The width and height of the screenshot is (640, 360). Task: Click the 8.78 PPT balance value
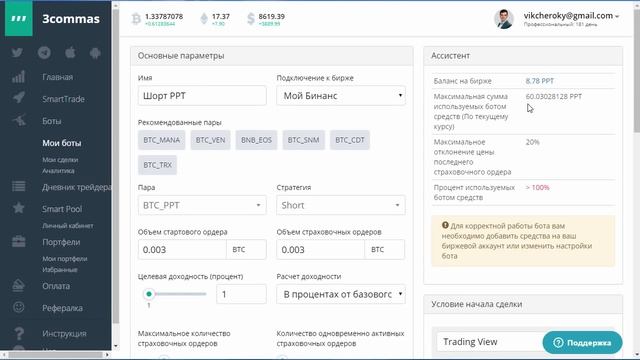[540, 81]
